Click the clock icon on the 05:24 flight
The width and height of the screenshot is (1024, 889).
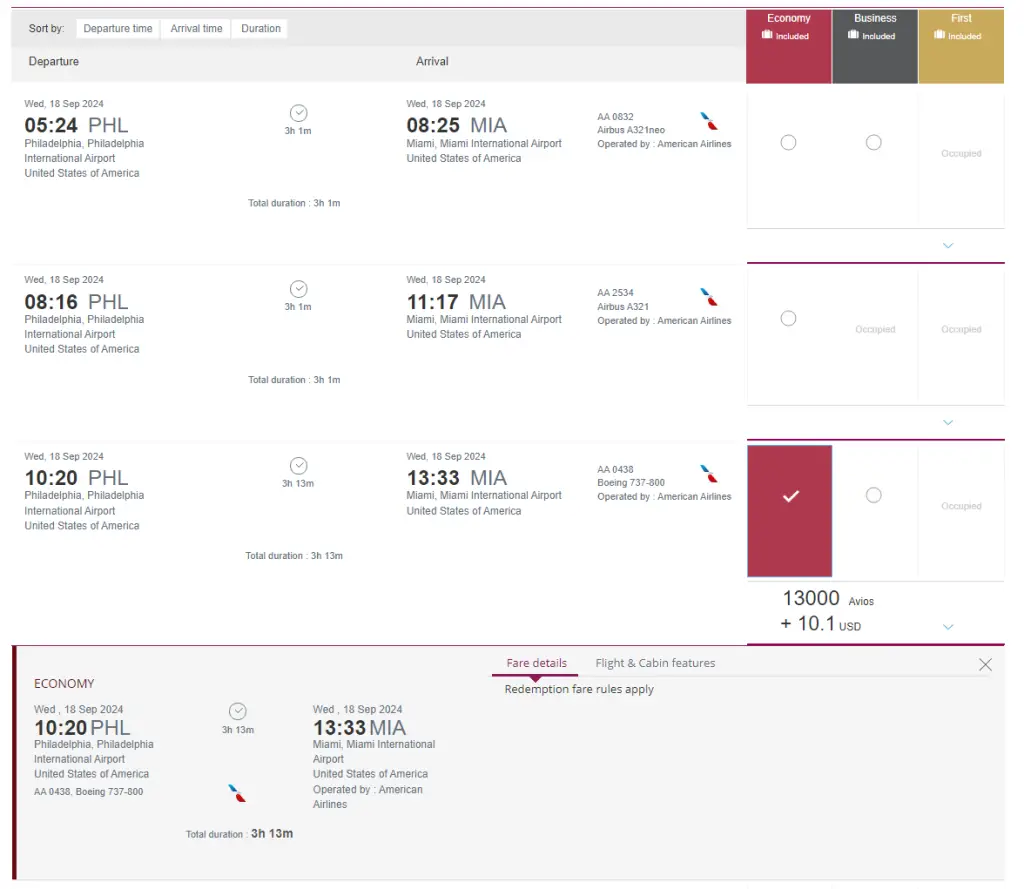[x=298, y=113]
